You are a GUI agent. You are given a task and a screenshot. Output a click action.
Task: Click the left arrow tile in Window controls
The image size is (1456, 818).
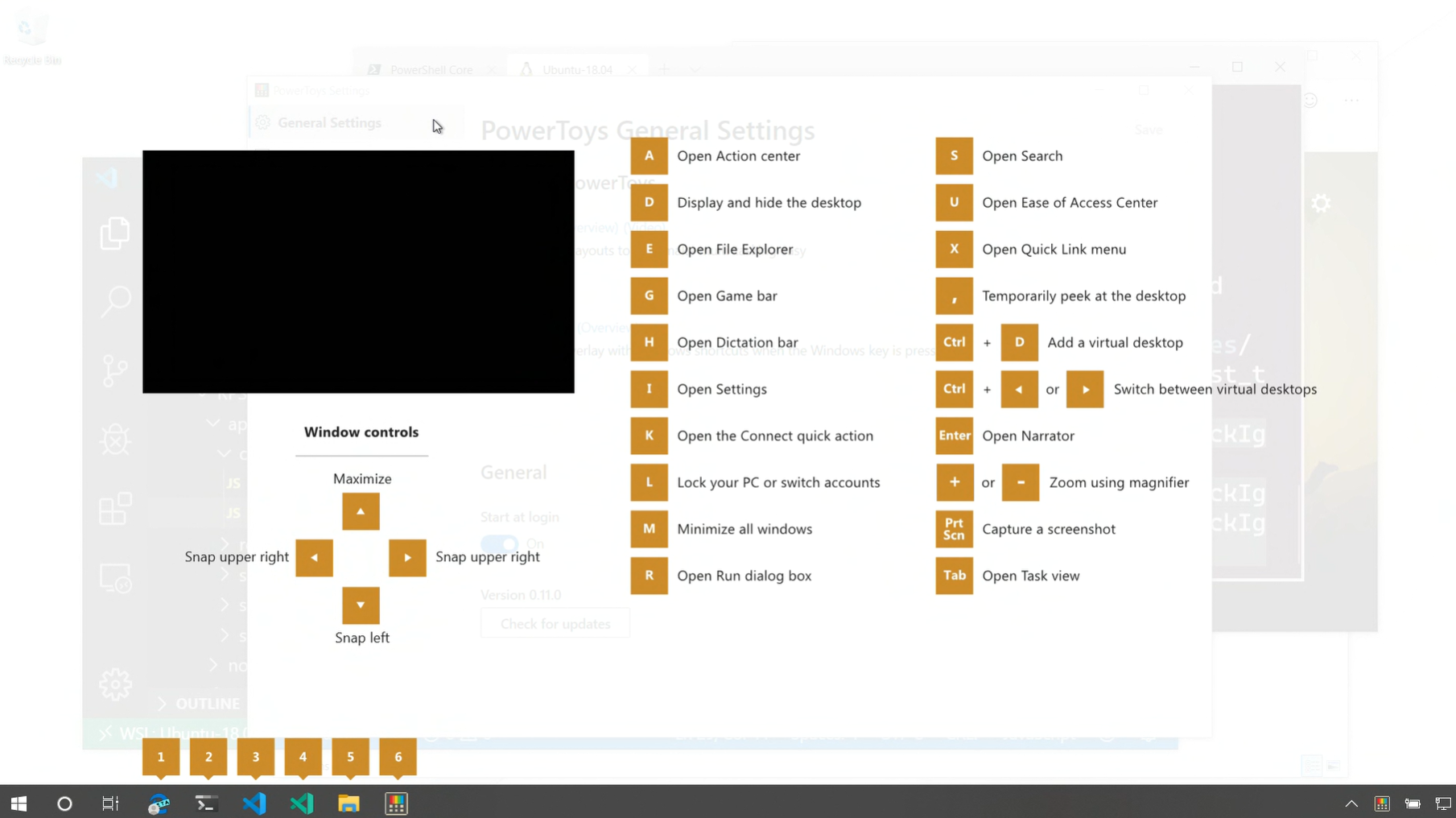314,557
